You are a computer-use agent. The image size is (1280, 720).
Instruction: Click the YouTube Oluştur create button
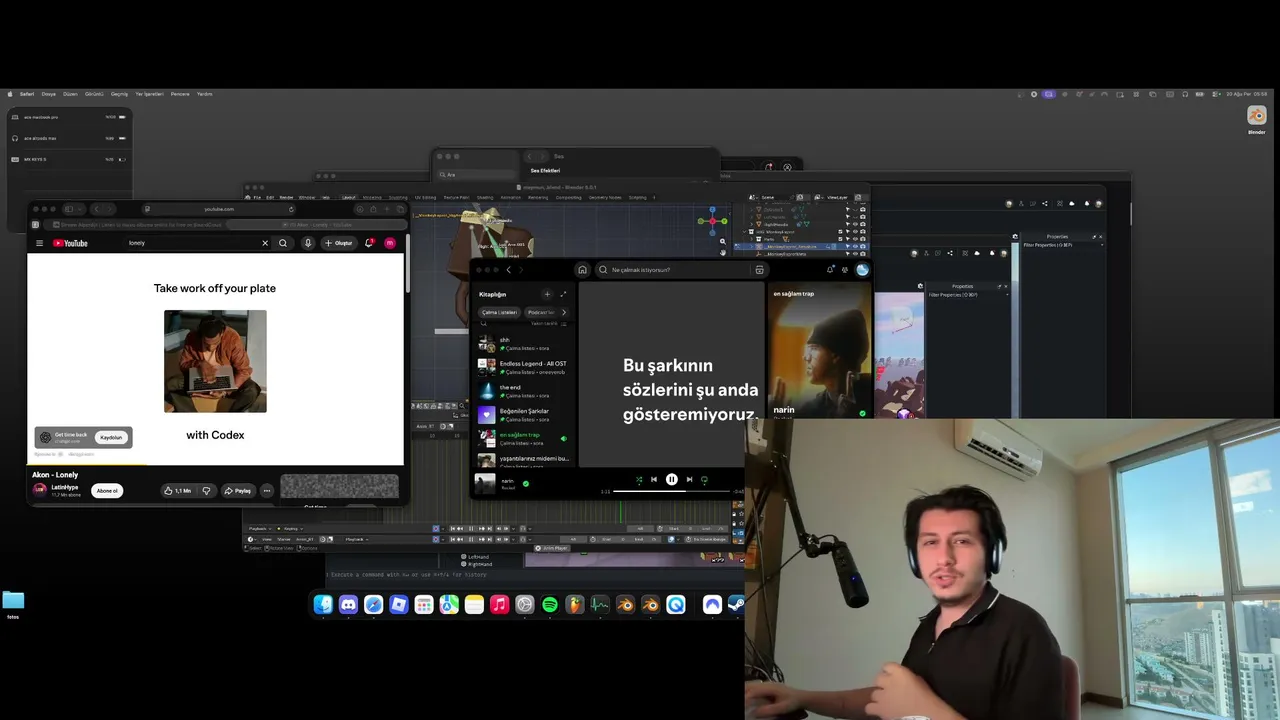pos(338,243)
